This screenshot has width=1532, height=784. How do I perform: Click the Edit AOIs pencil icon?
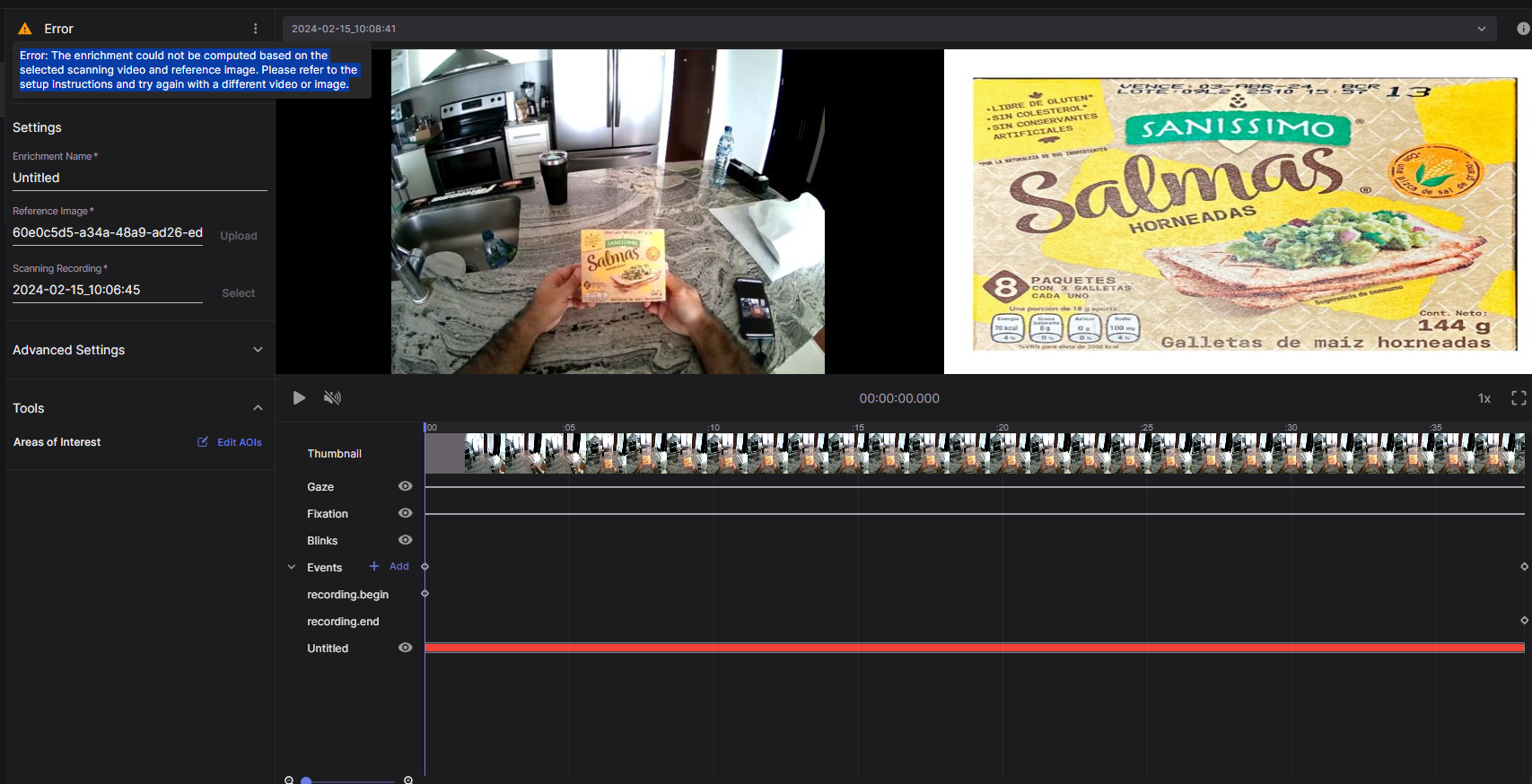[x=203, y=441]
